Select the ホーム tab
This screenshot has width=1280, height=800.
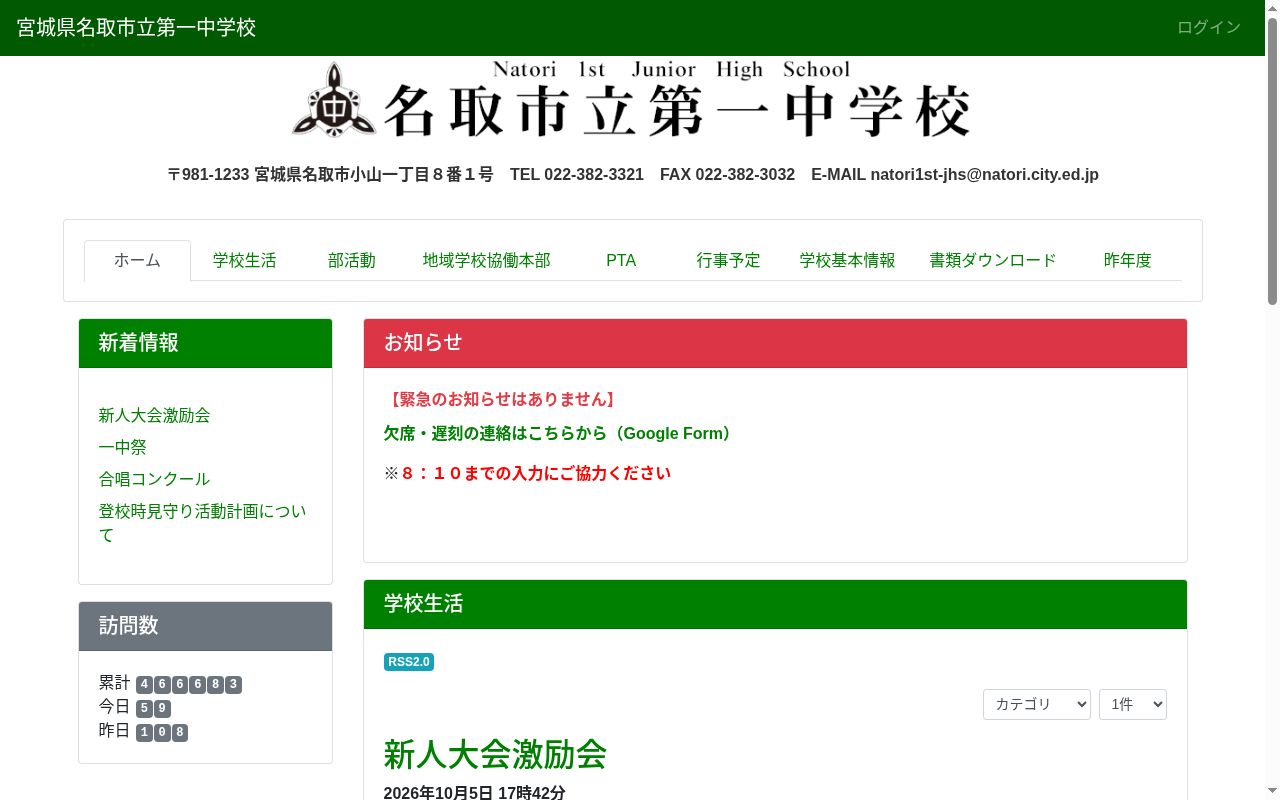[137, 260]
